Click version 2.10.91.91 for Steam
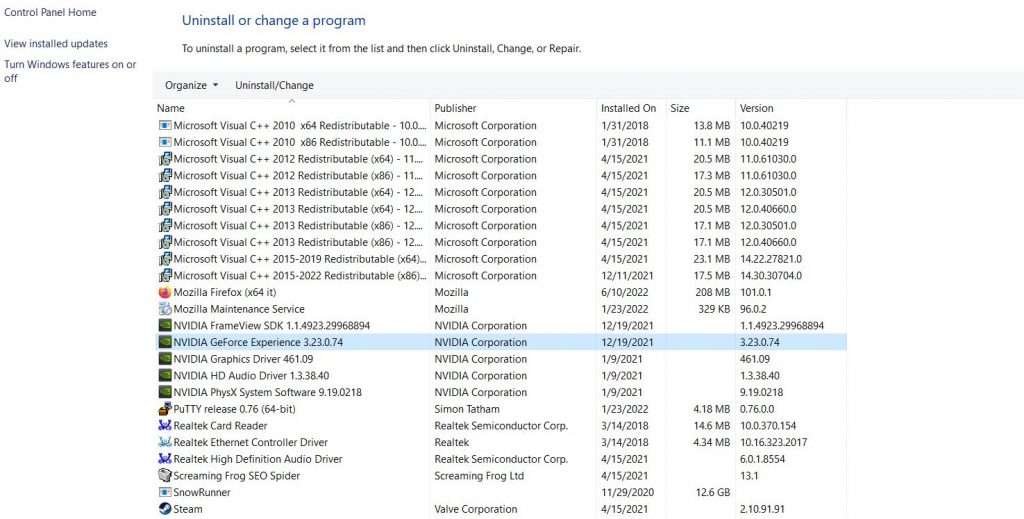1024x519 pixels. (x=762, y=509)
